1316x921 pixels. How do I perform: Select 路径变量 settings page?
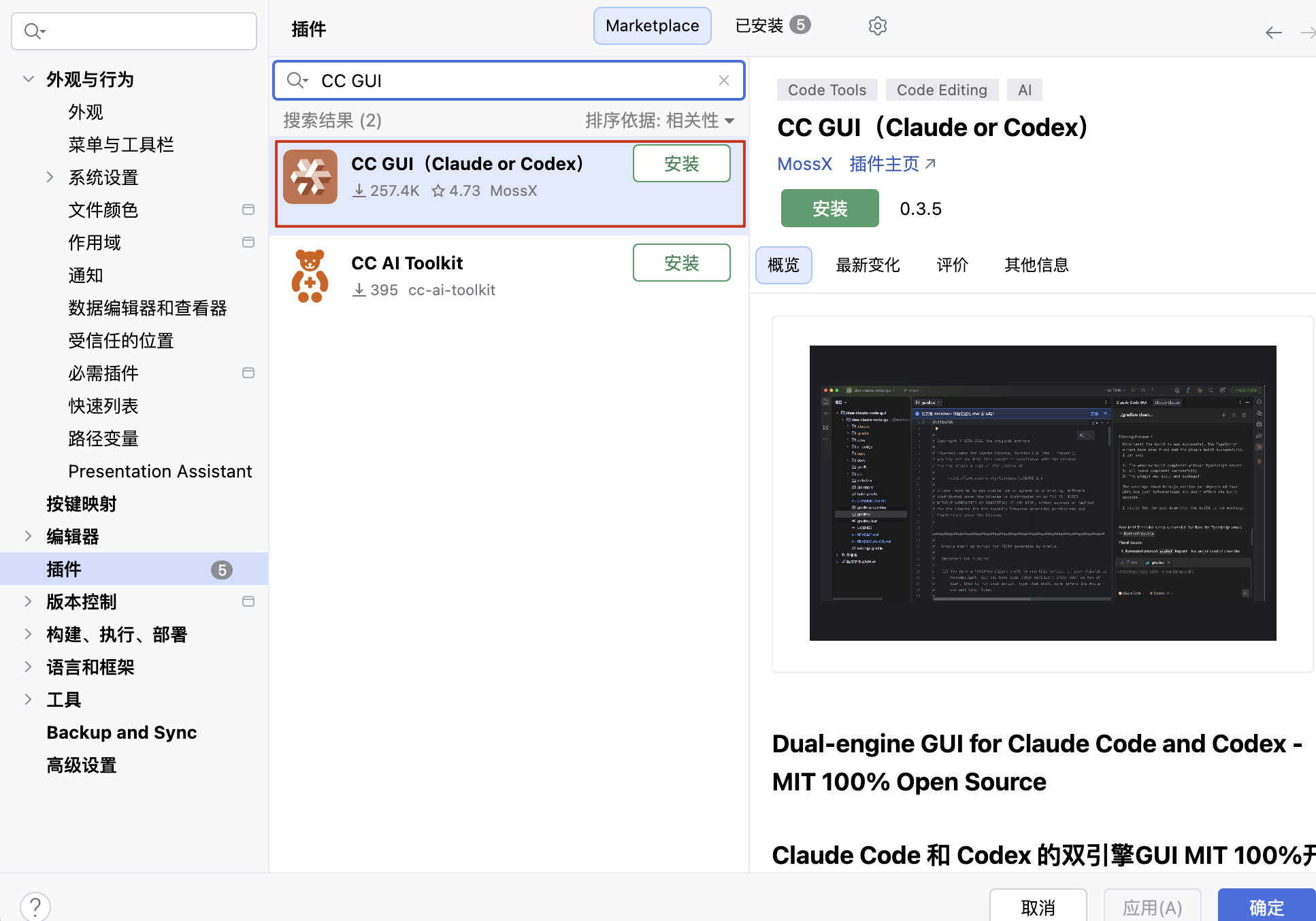coord(103,438)
